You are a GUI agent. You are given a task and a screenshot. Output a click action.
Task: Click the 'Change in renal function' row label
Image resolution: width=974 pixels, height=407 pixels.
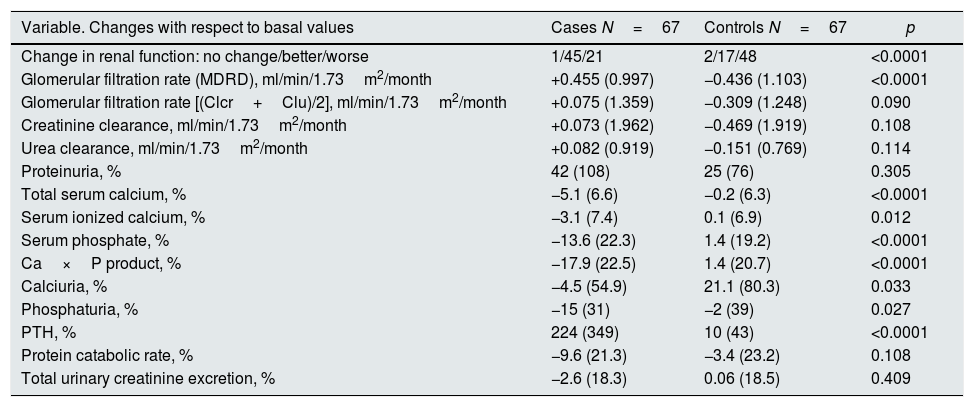point(194,57)
